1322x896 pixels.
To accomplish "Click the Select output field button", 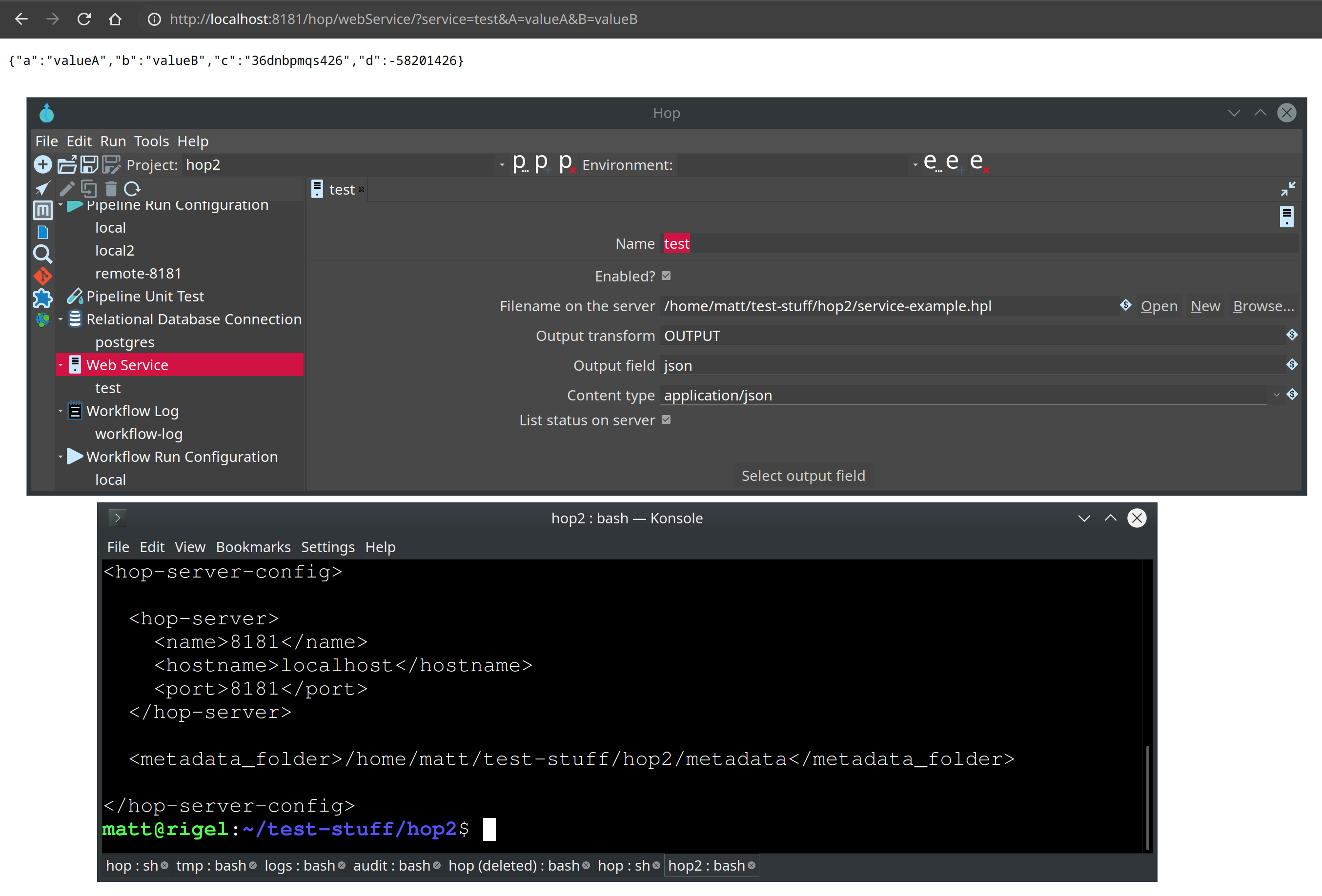I will (803, 476).
